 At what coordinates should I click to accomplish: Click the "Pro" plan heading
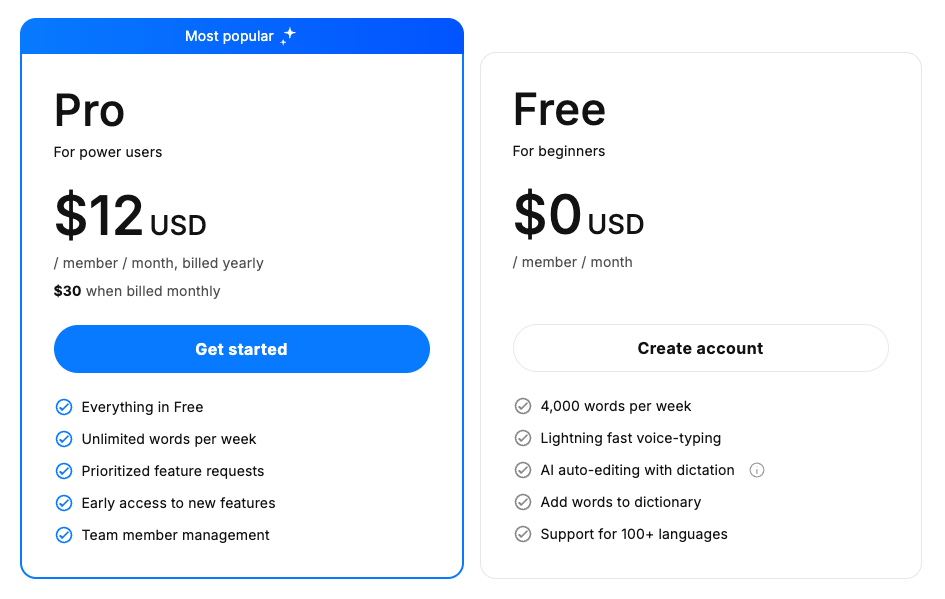pyautogui.click(x=89, y=111)
